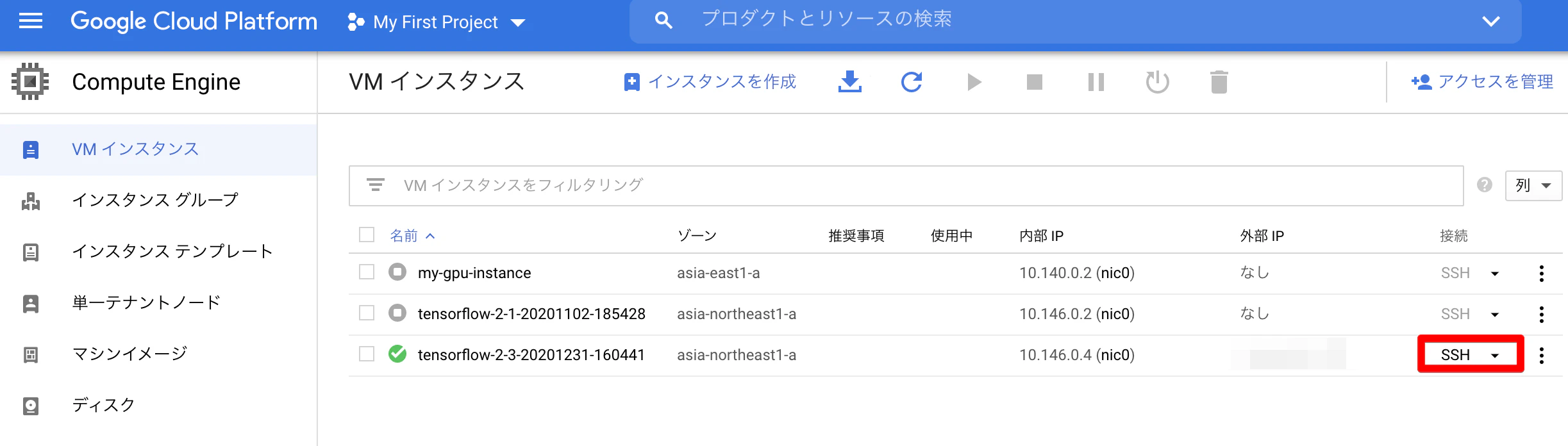Viewport: 1568px width, 446px height.
Task: Open SSH options arrow for tensorflow-2-1-20201102-185428
Action: [1495, 315]
